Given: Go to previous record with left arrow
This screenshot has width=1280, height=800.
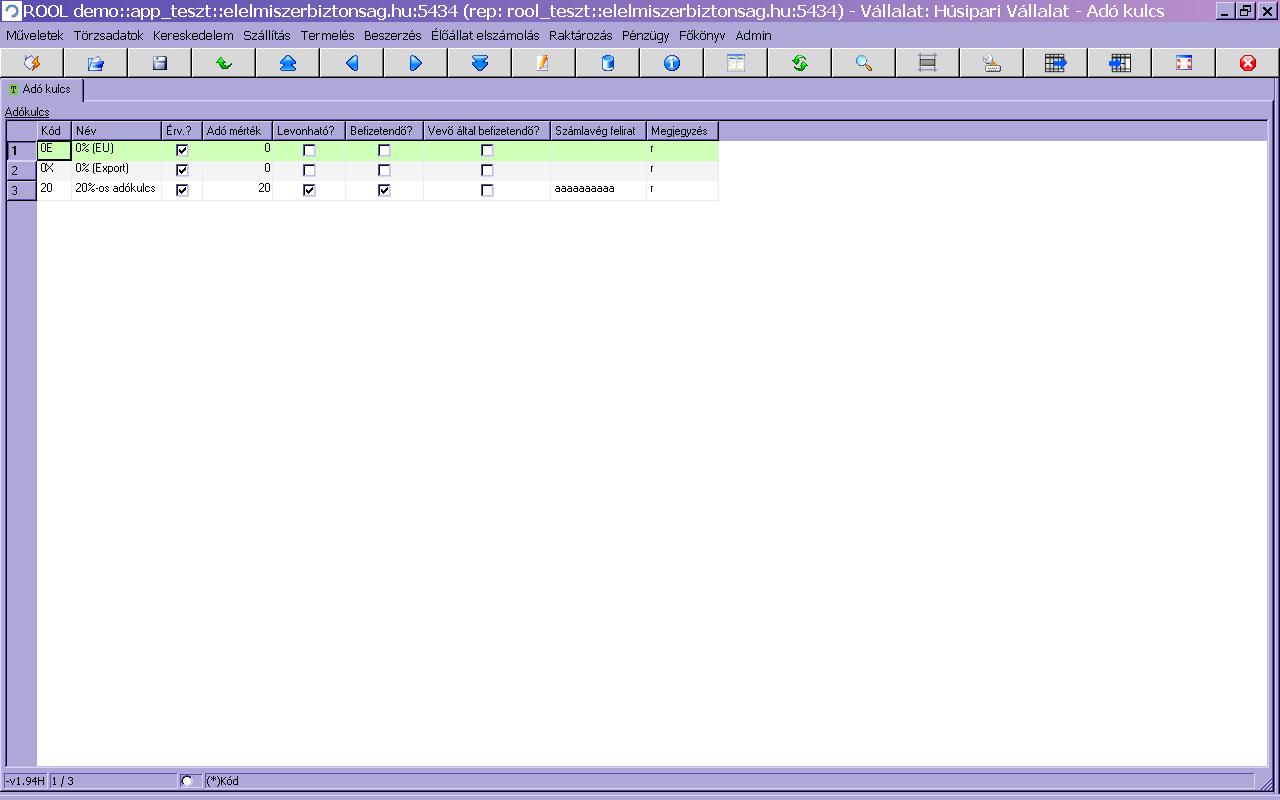Looking at the screenshot, I should 352,63.
